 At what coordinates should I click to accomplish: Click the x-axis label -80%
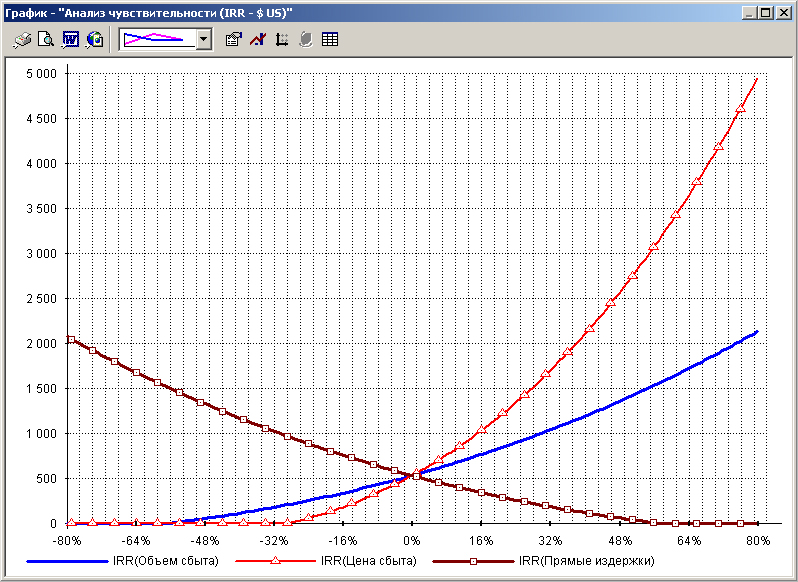(67, 541)
